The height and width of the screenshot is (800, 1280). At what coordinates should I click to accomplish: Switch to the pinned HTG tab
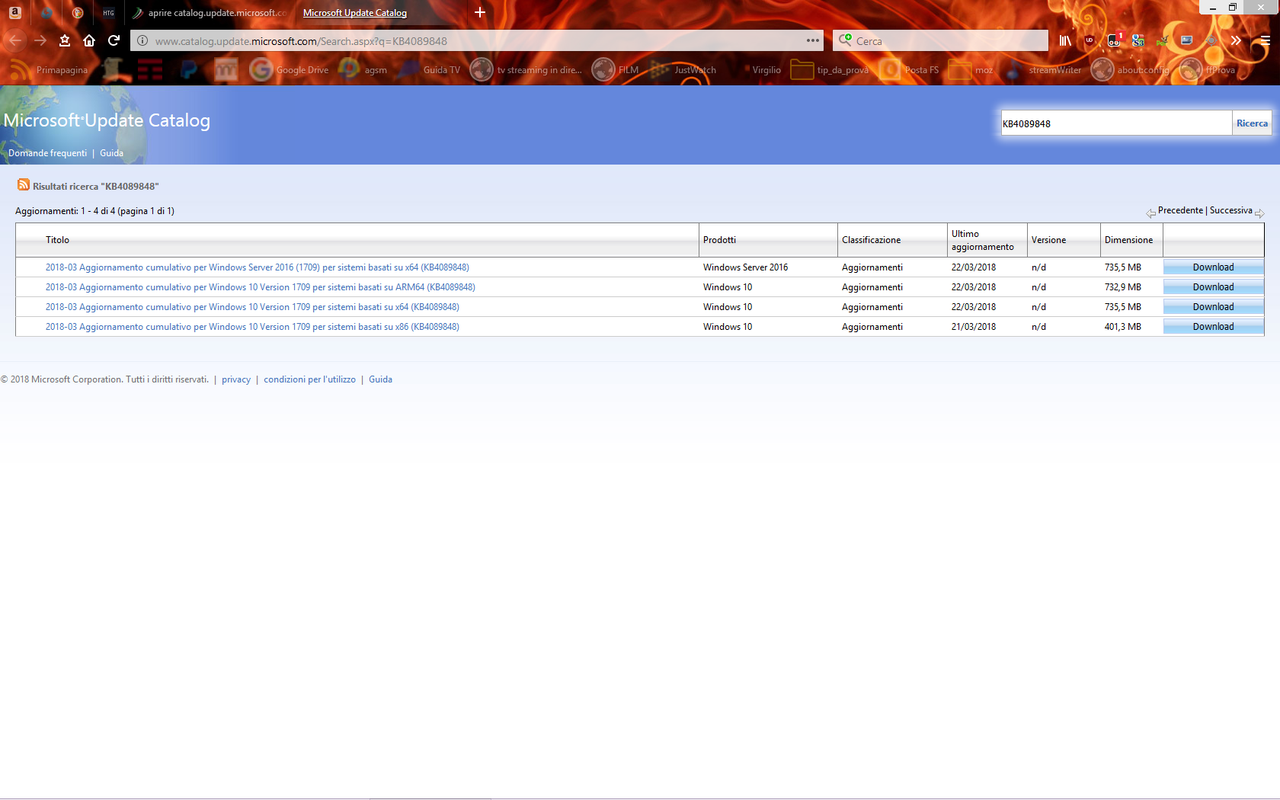108,13
